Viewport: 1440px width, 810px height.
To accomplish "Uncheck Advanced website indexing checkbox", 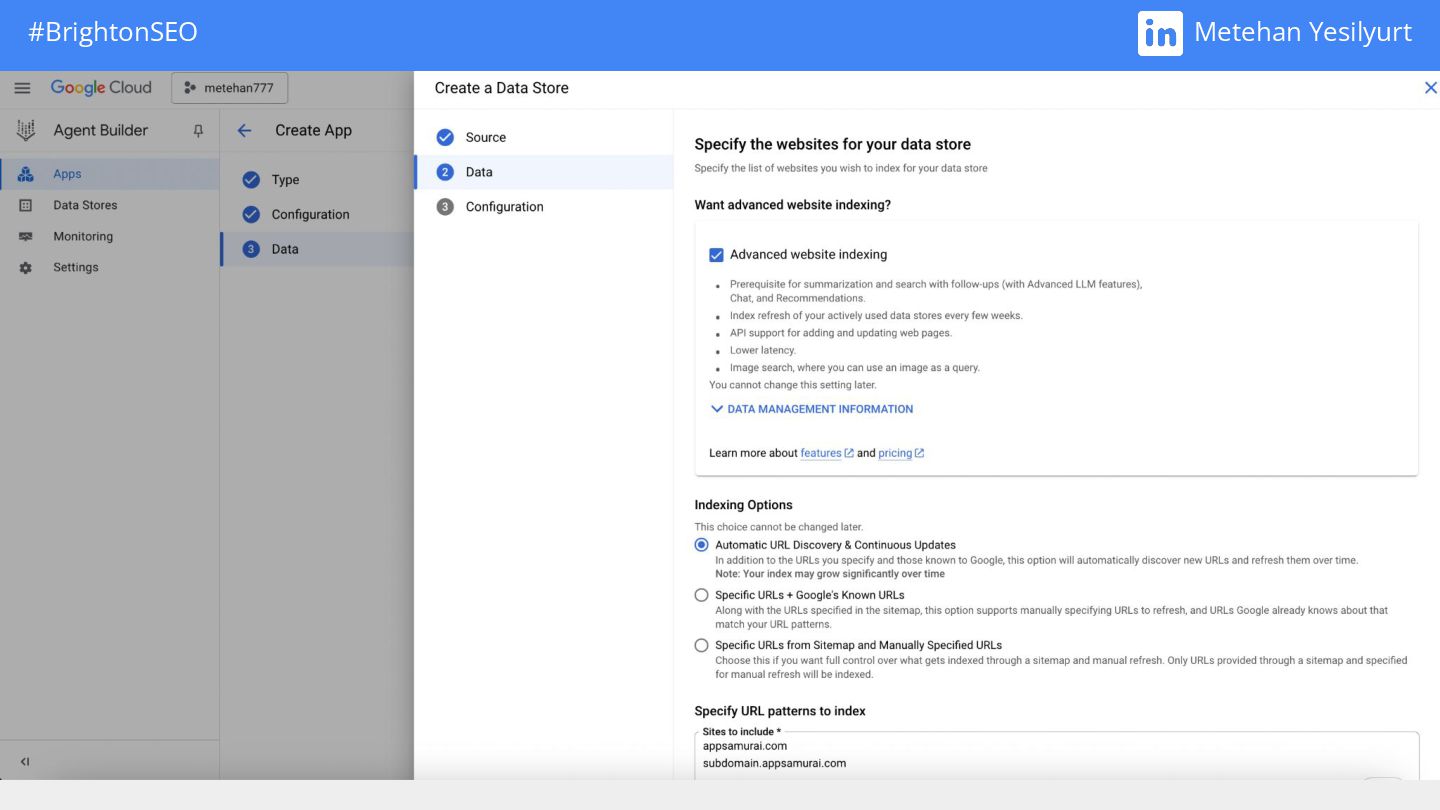I will [x=716, y=255].
